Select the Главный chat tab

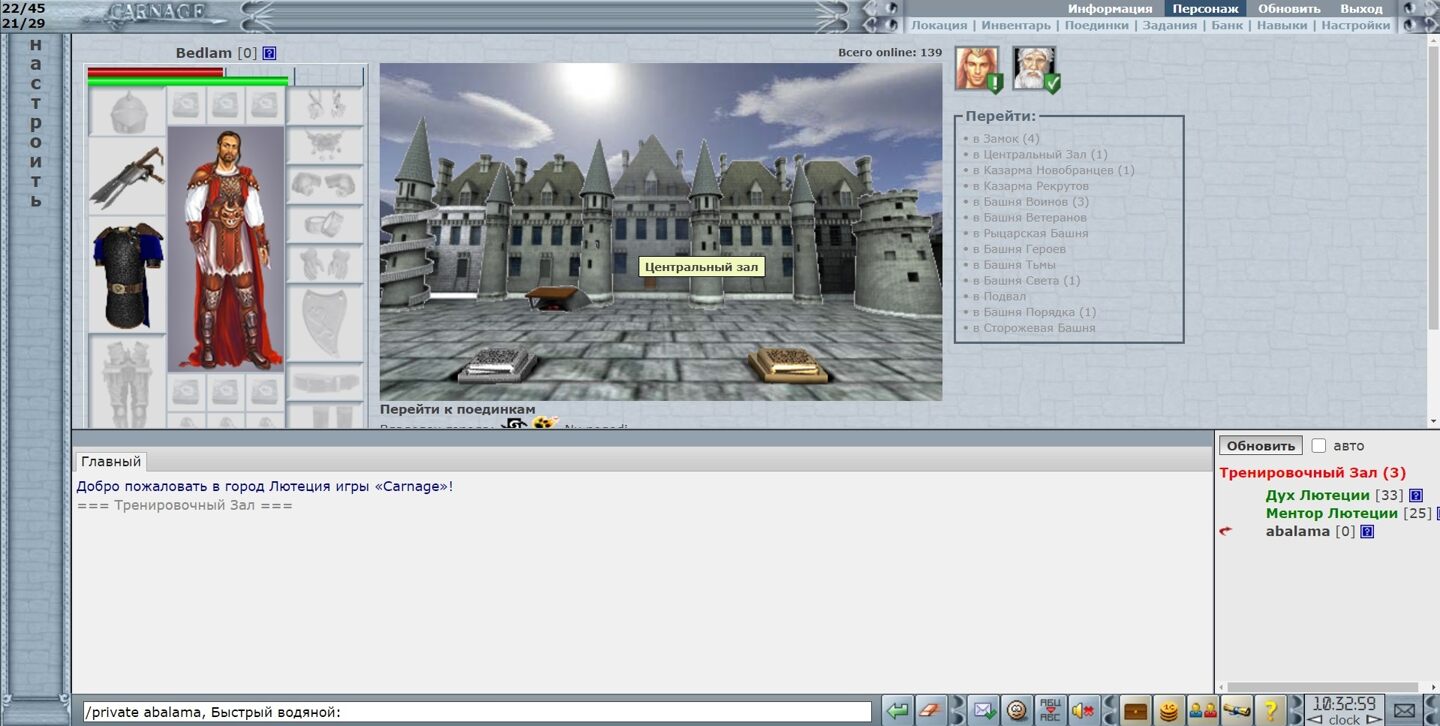[x=111, y=462]
